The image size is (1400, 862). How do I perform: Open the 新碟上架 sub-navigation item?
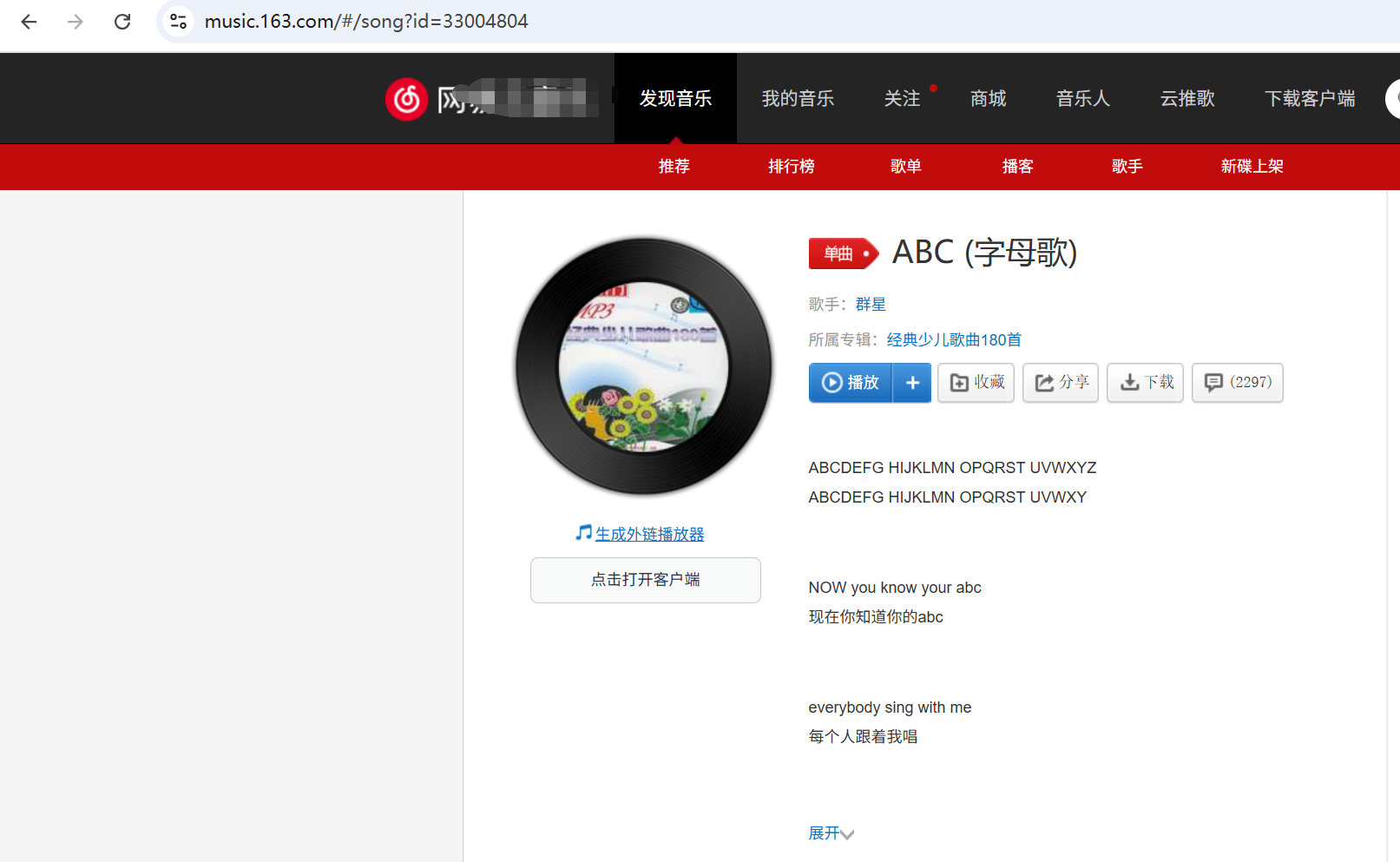pyautogui.click(x=1252, y=167)
